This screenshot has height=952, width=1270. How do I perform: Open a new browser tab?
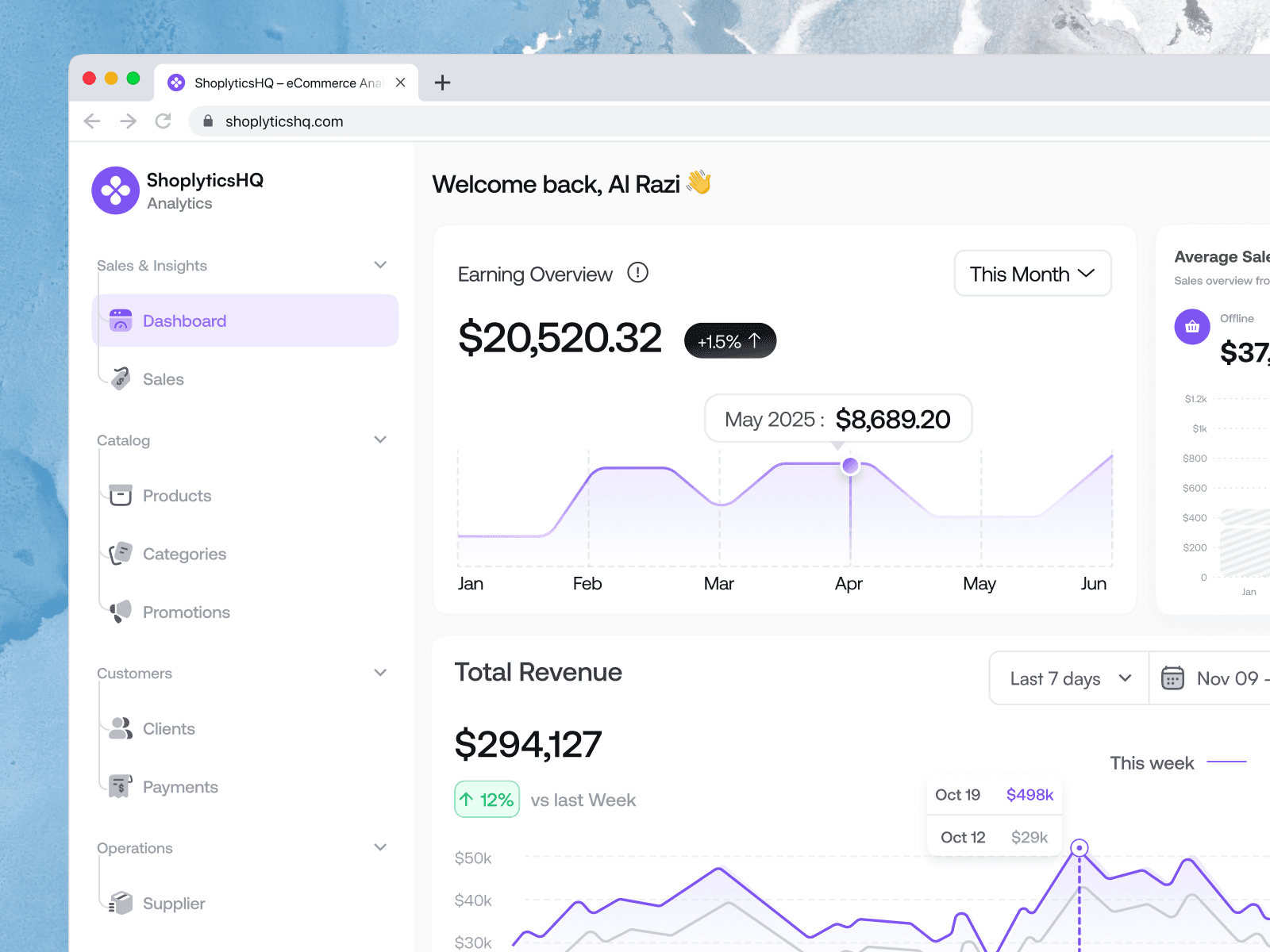(x=442, y=83)
